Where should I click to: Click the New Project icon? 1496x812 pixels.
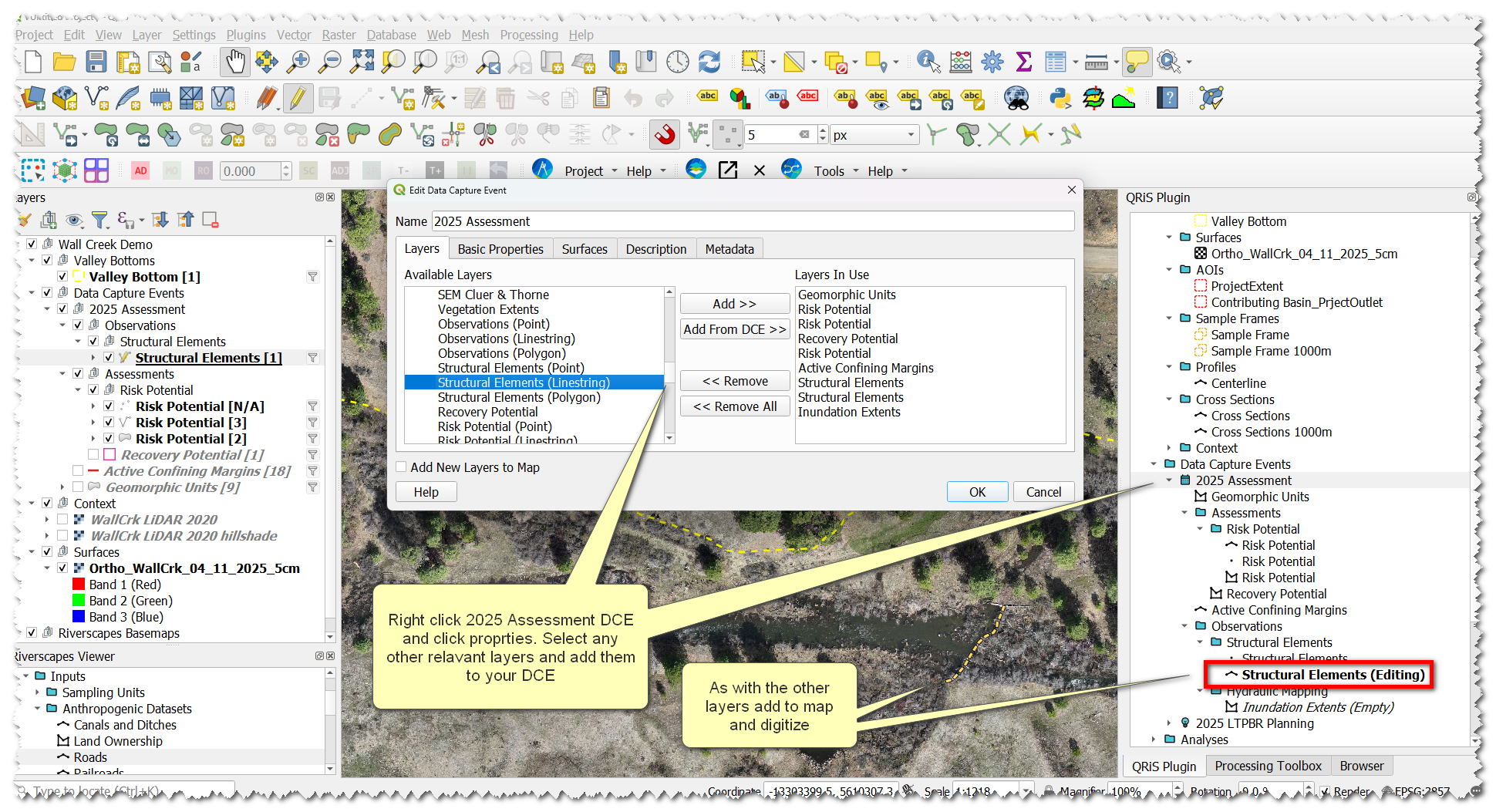tap(33, 62)
